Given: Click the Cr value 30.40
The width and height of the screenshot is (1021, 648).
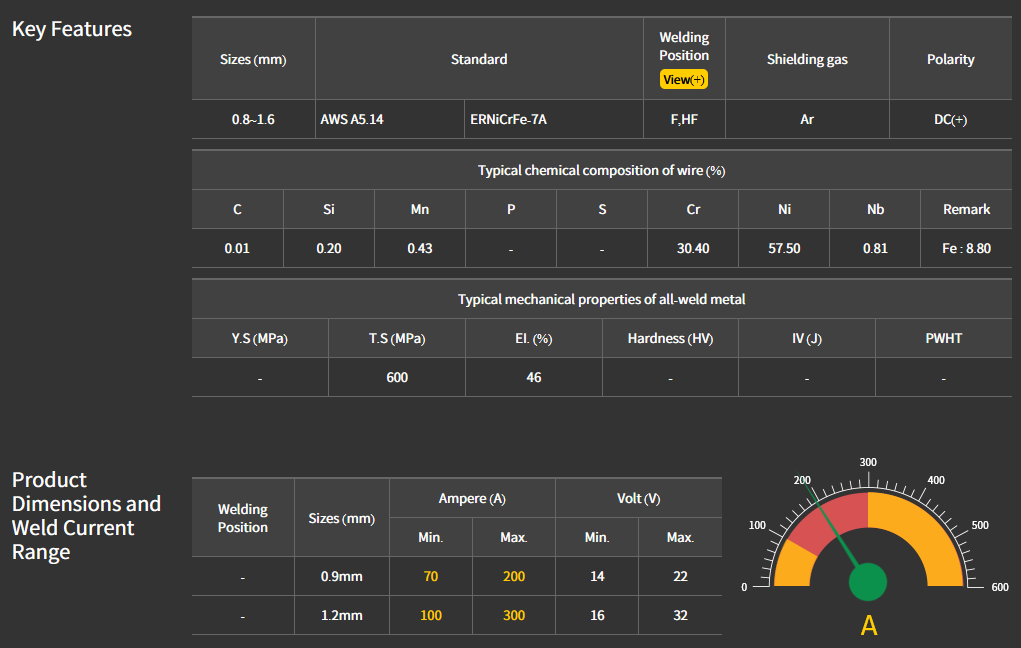Looking at the screenshot, I should click(693, 248).
